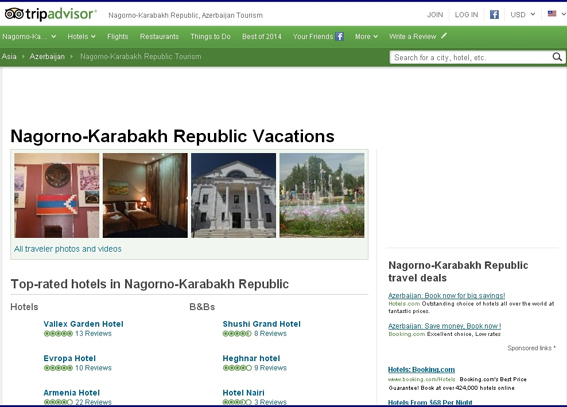Expand the Hotels menu dropdown
The height and width of the screenshot is (407, 567).
pyautogui.click(x=81, y=37)
